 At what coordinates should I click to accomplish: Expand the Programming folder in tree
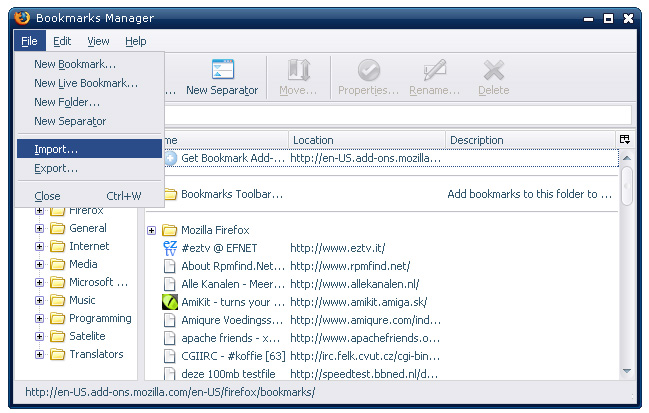[39, 318]
